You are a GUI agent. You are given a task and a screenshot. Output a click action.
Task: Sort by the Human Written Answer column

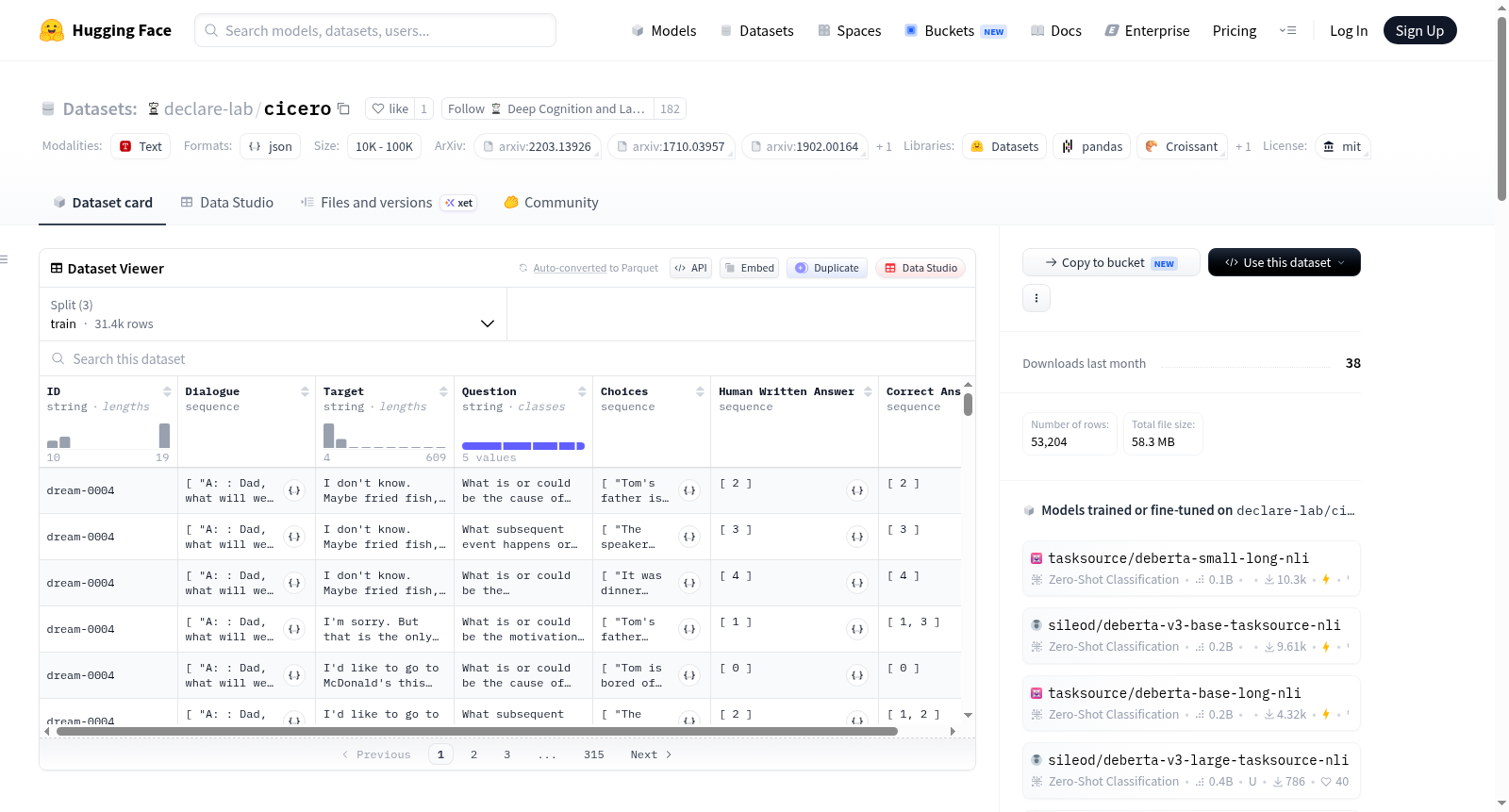click(868, 391)
